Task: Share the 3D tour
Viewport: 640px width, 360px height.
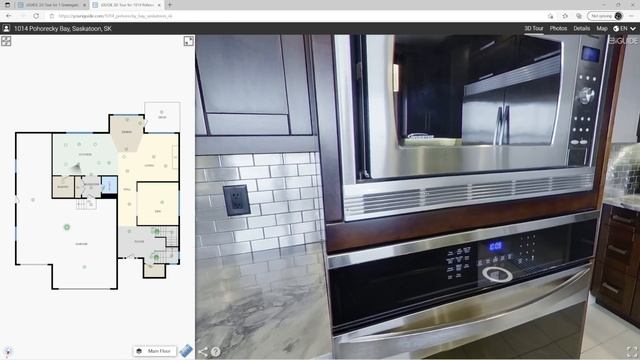Action: (x=203, y=351)
